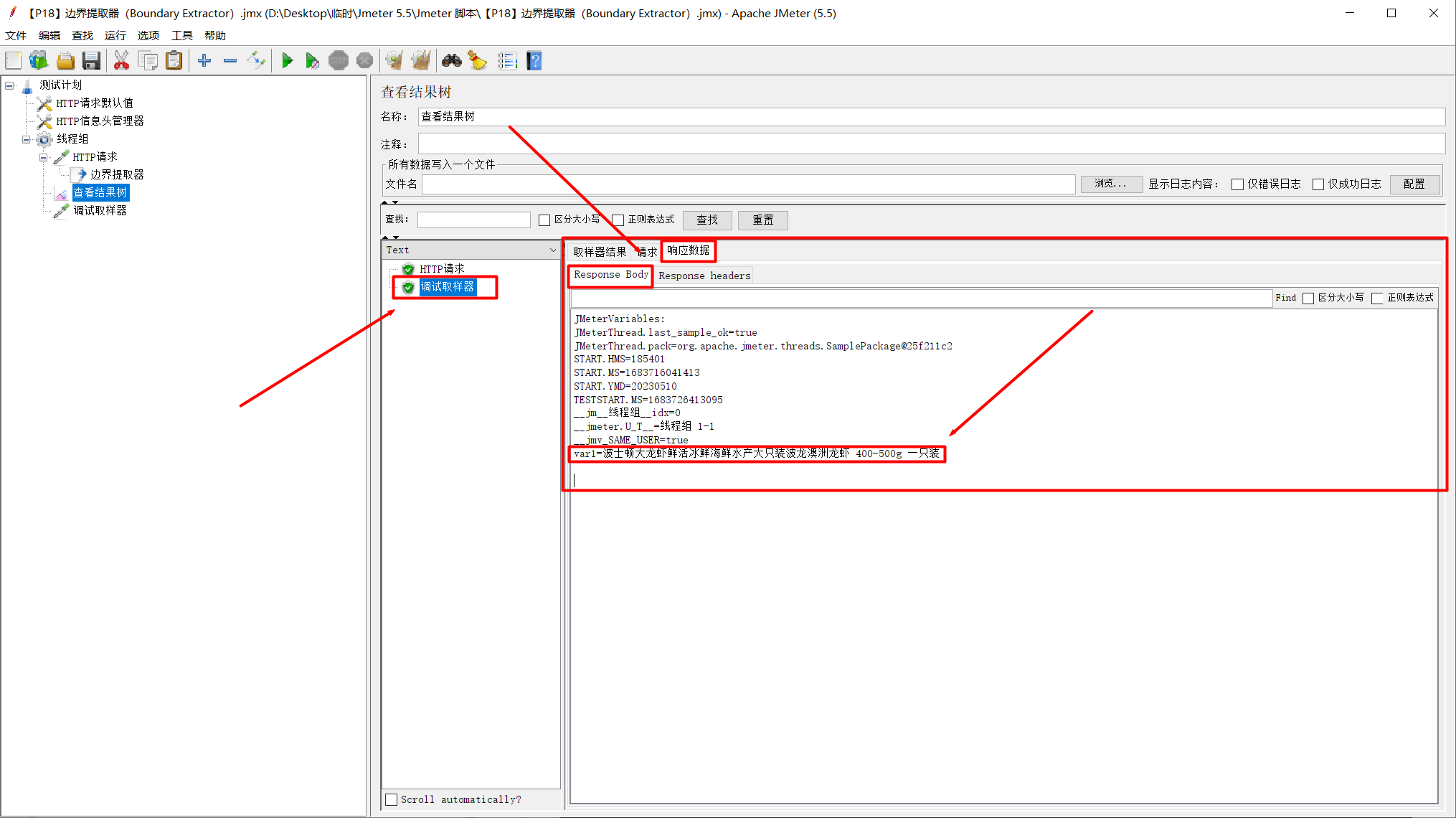Click the 配置 button
The image size is (1456, 818).
tap(1414, 184)
